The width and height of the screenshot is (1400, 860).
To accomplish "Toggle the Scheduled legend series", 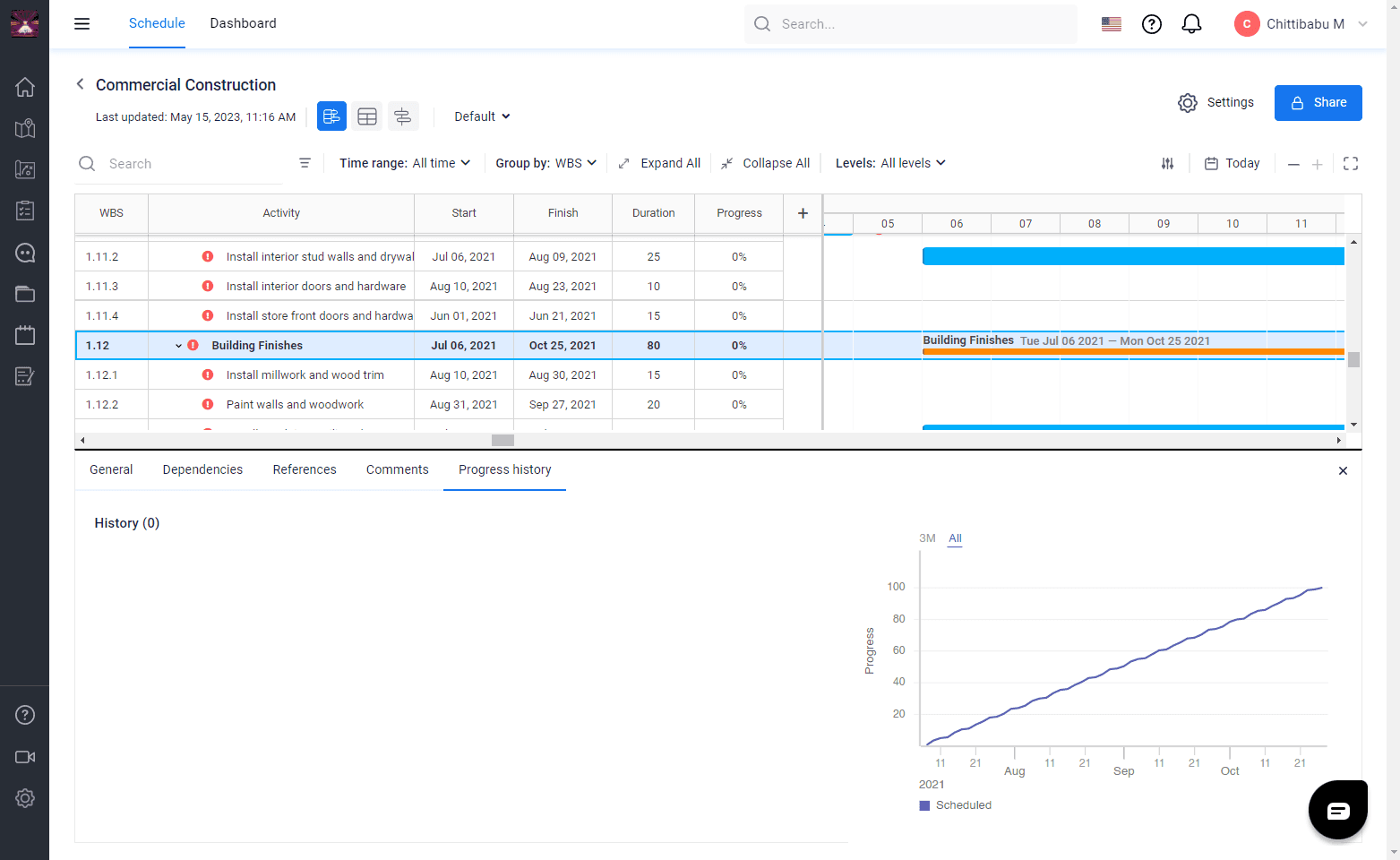I will [x=956, y=805].
